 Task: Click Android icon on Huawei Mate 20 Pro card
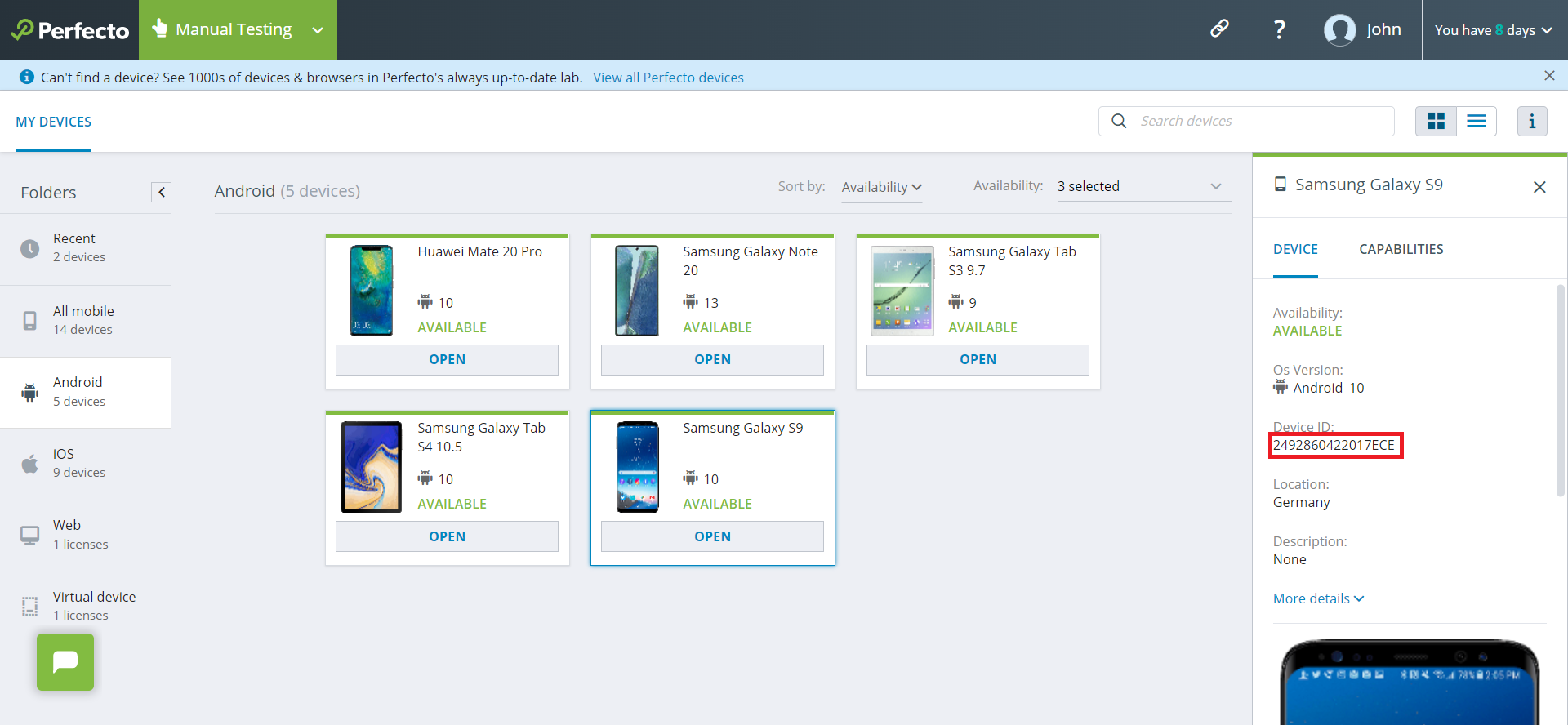tap(425, 302)
